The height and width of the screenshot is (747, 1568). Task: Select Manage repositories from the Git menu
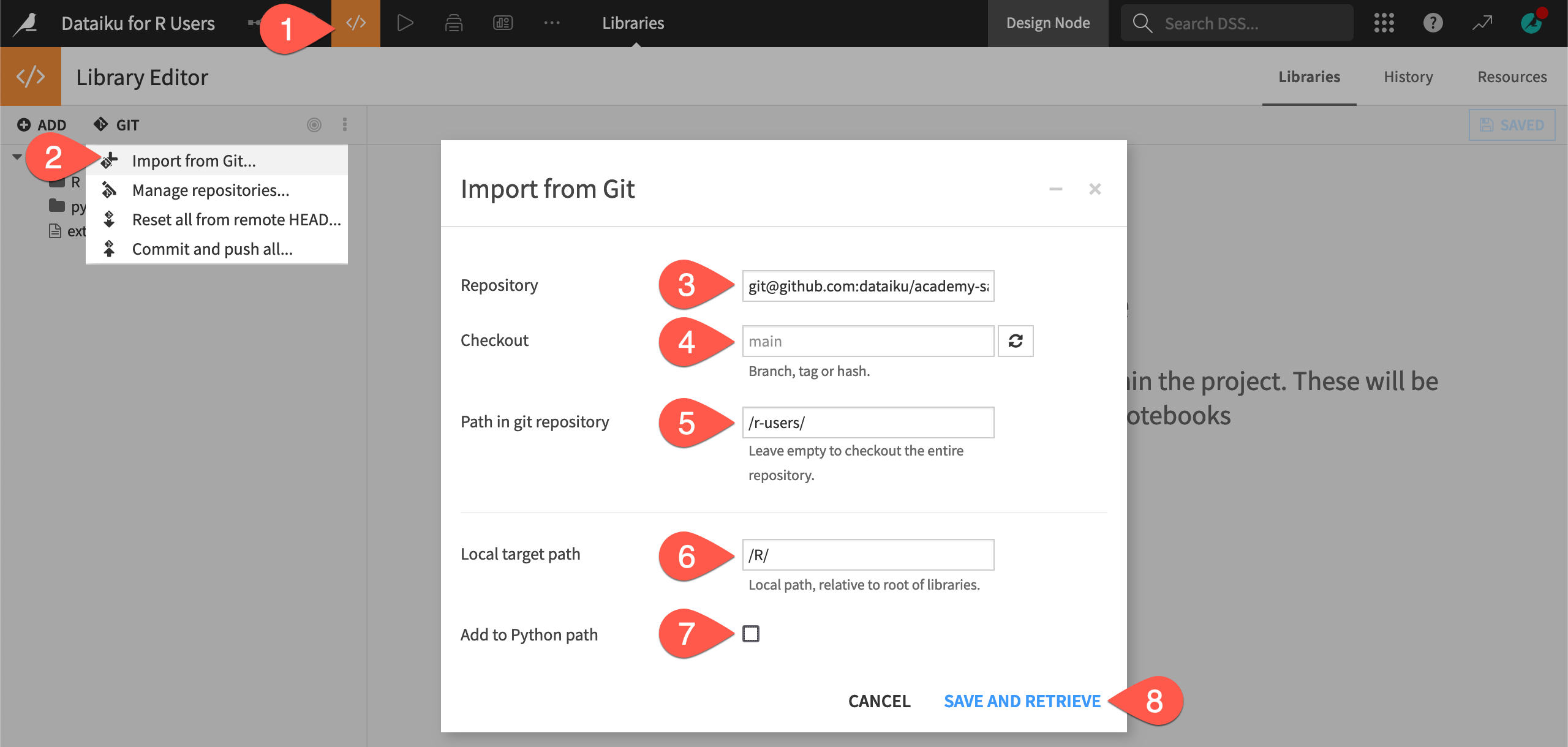[x=211, y=190]
